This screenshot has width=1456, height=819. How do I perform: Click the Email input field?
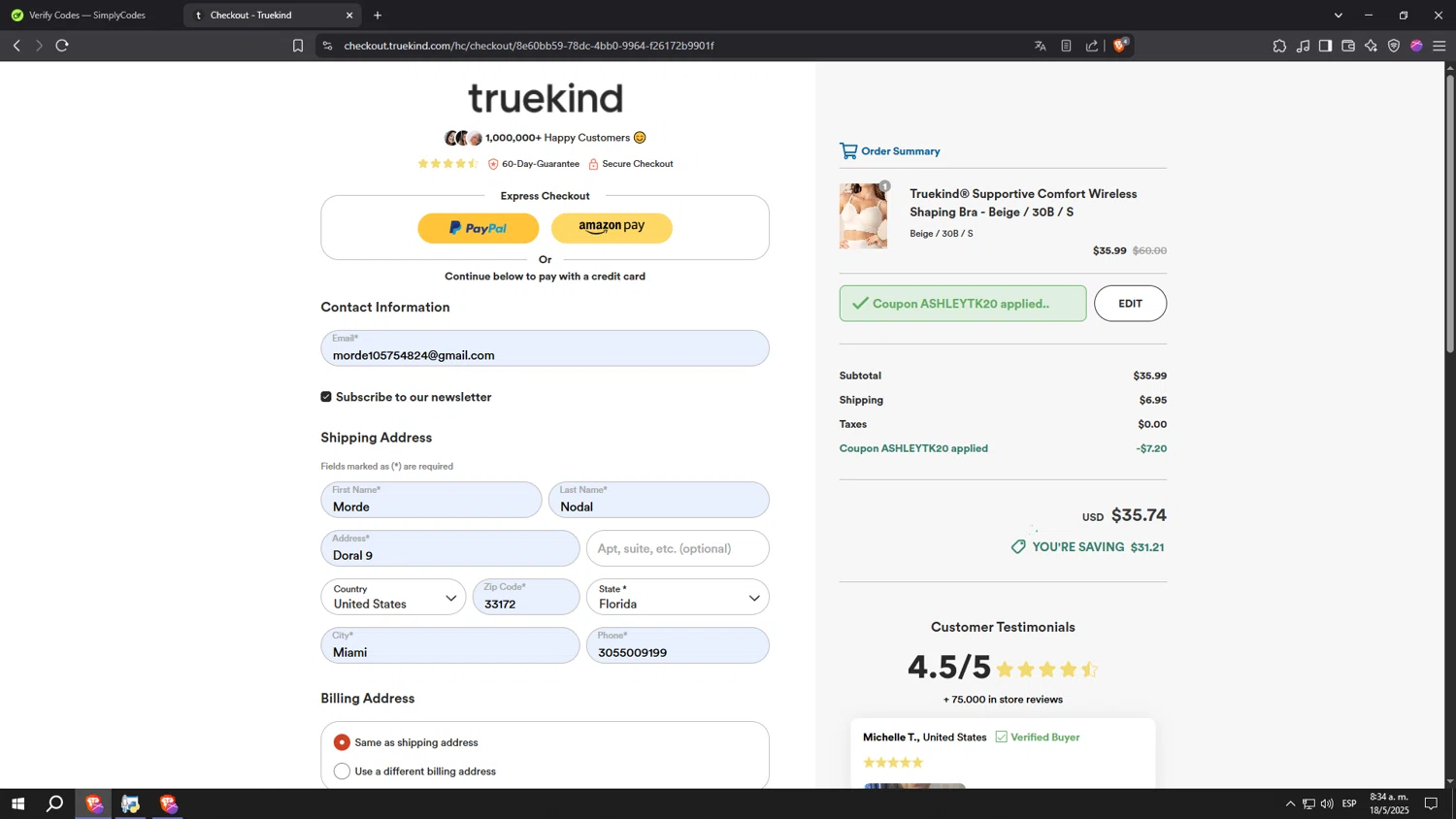point(545,348)
